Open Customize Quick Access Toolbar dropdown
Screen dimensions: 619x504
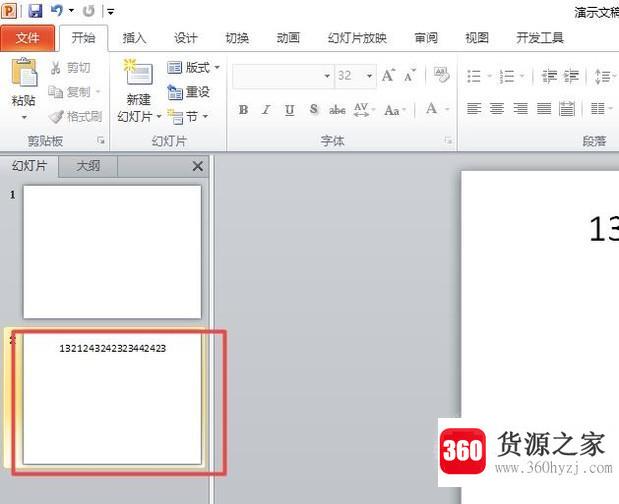point(111,12)
